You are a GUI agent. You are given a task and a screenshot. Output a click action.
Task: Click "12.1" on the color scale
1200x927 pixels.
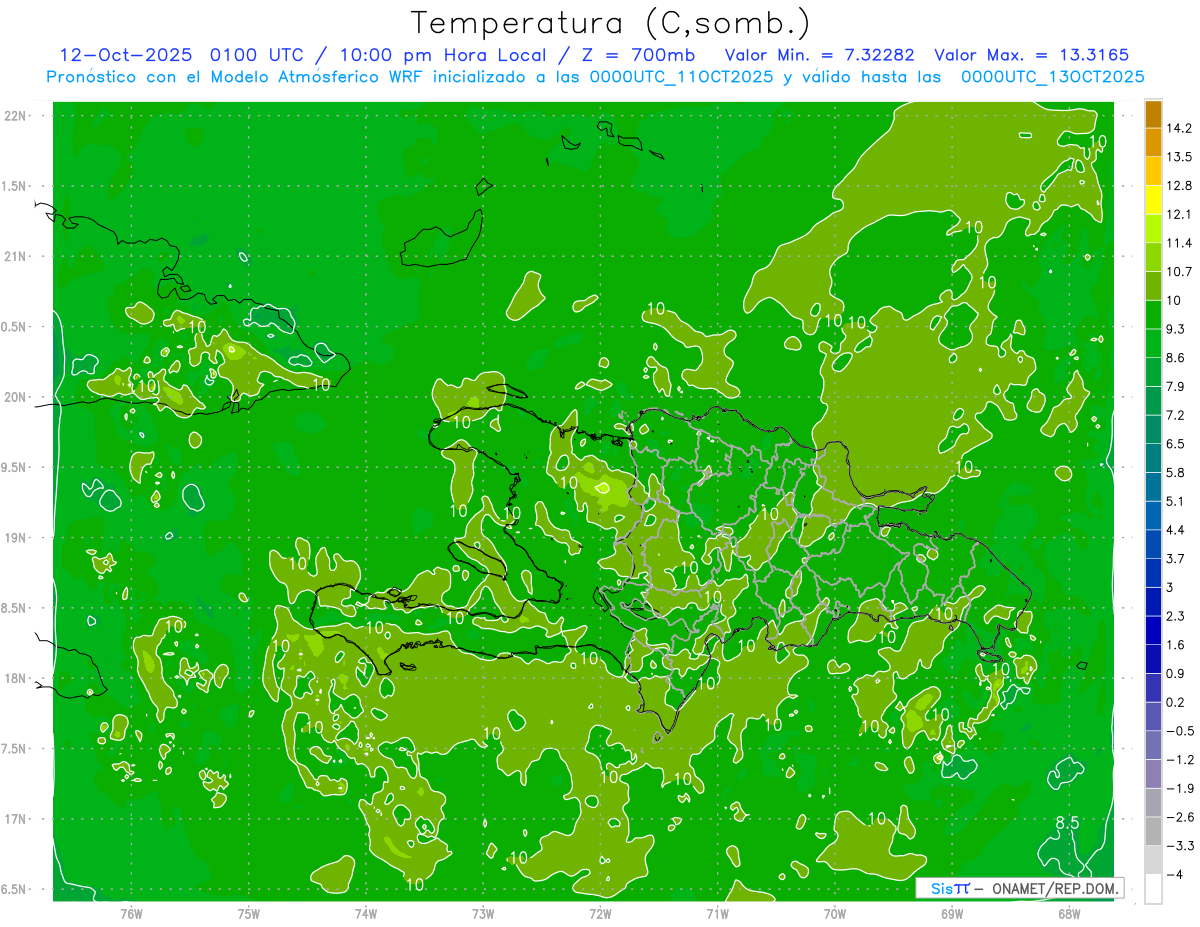tap(1179, 214)
